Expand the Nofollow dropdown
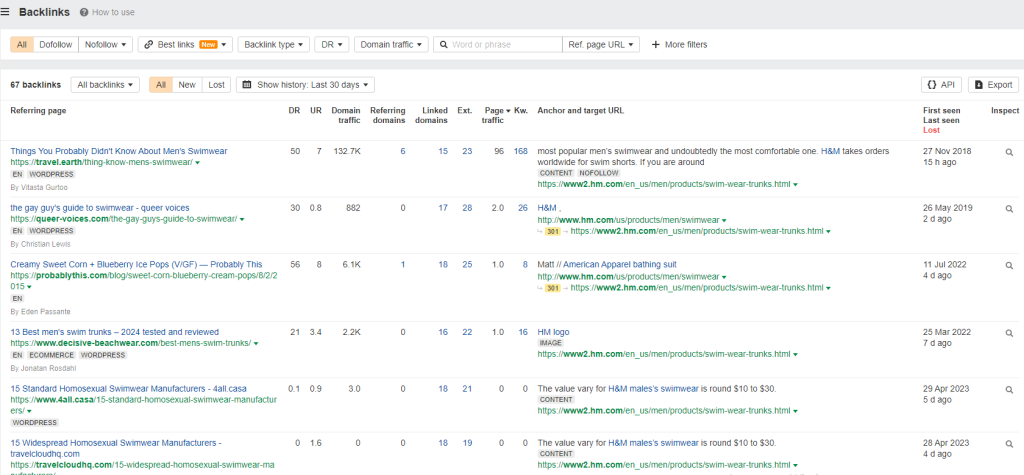1024x475 pixels. pyautogui.click(x=104, y=45)
